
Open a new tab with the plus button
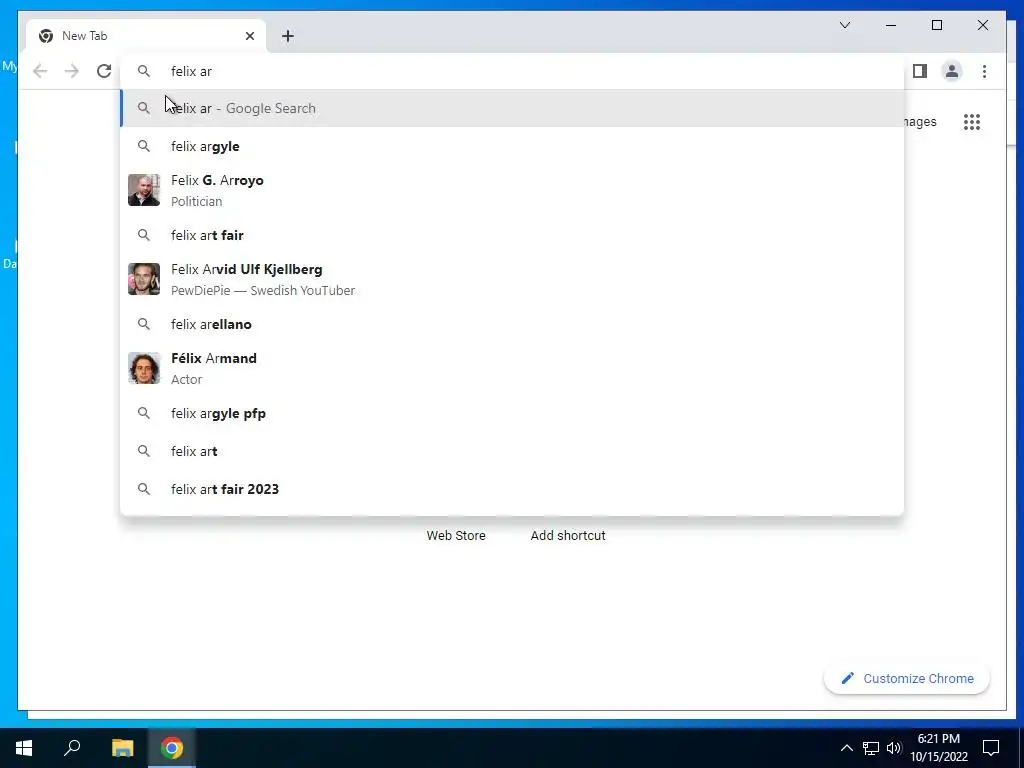288,36
